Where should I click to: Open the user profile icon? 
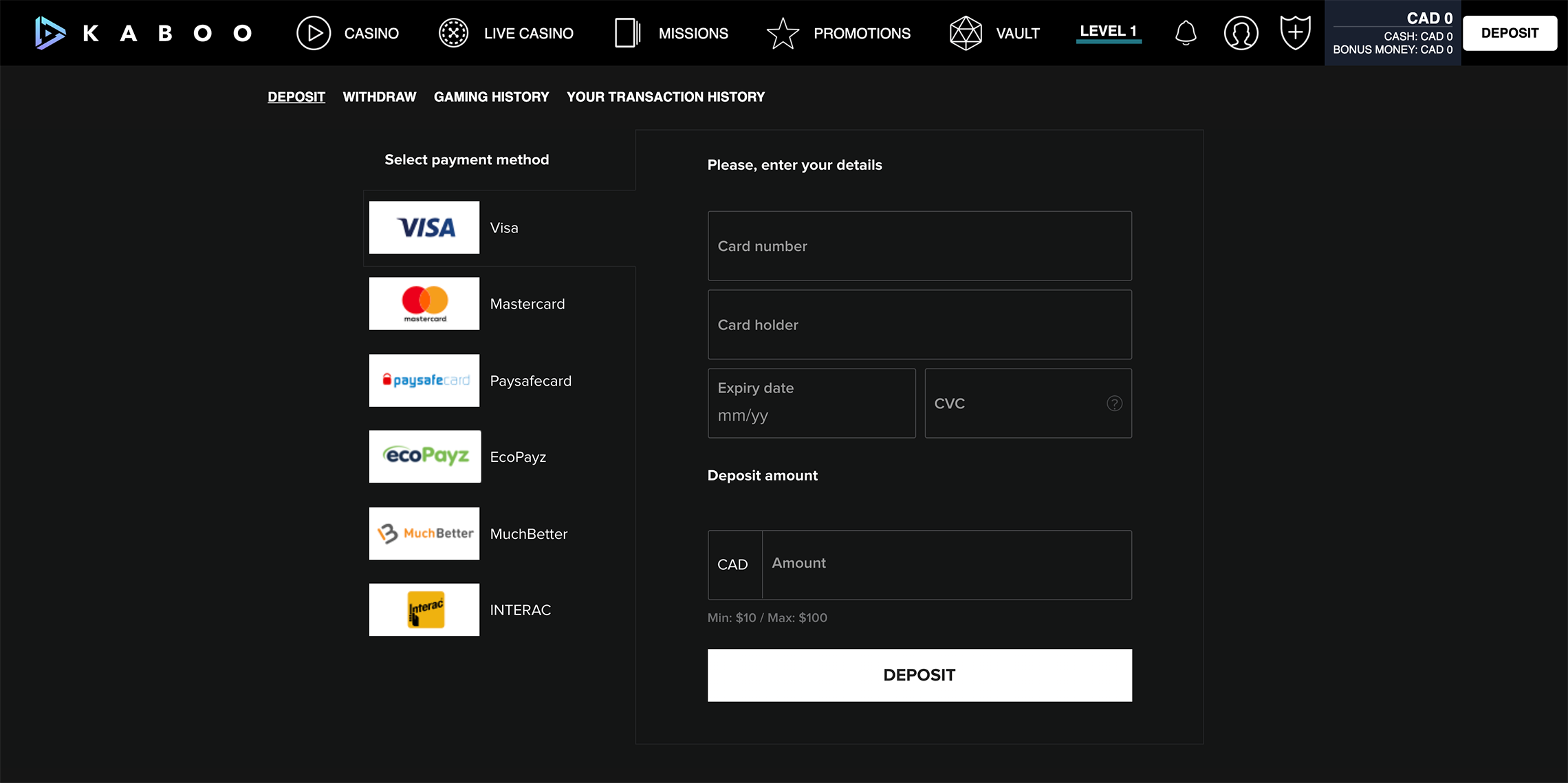1241,33
